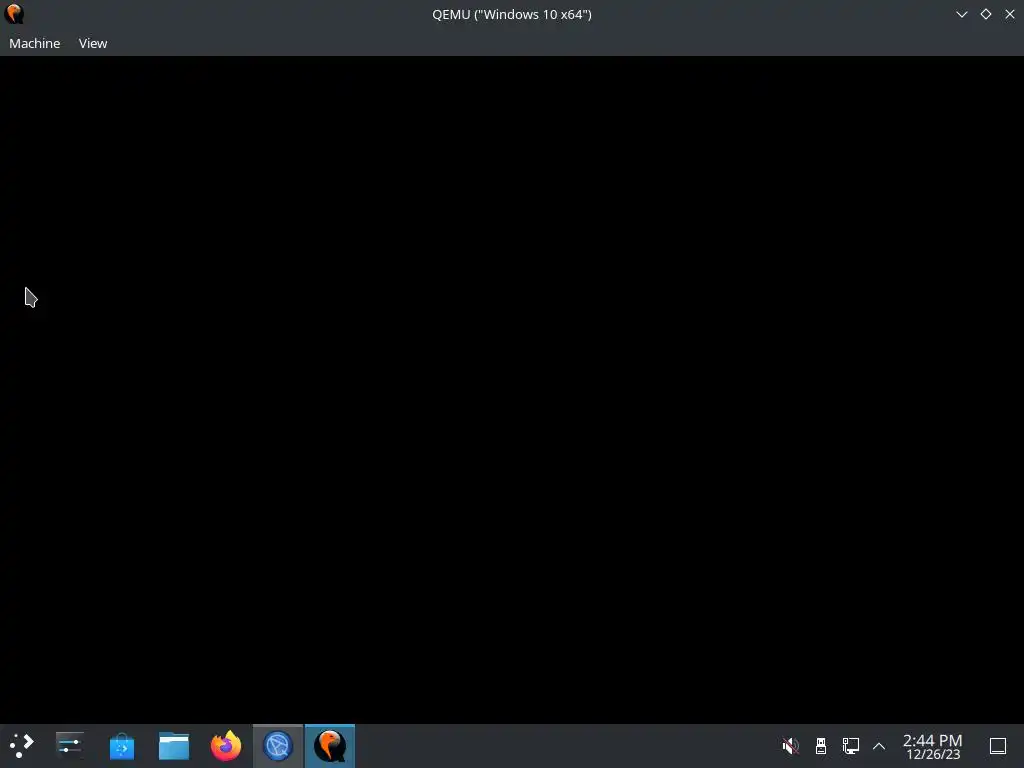
Task: Open Dolphin file manager
Action: (x=174, y=745)
